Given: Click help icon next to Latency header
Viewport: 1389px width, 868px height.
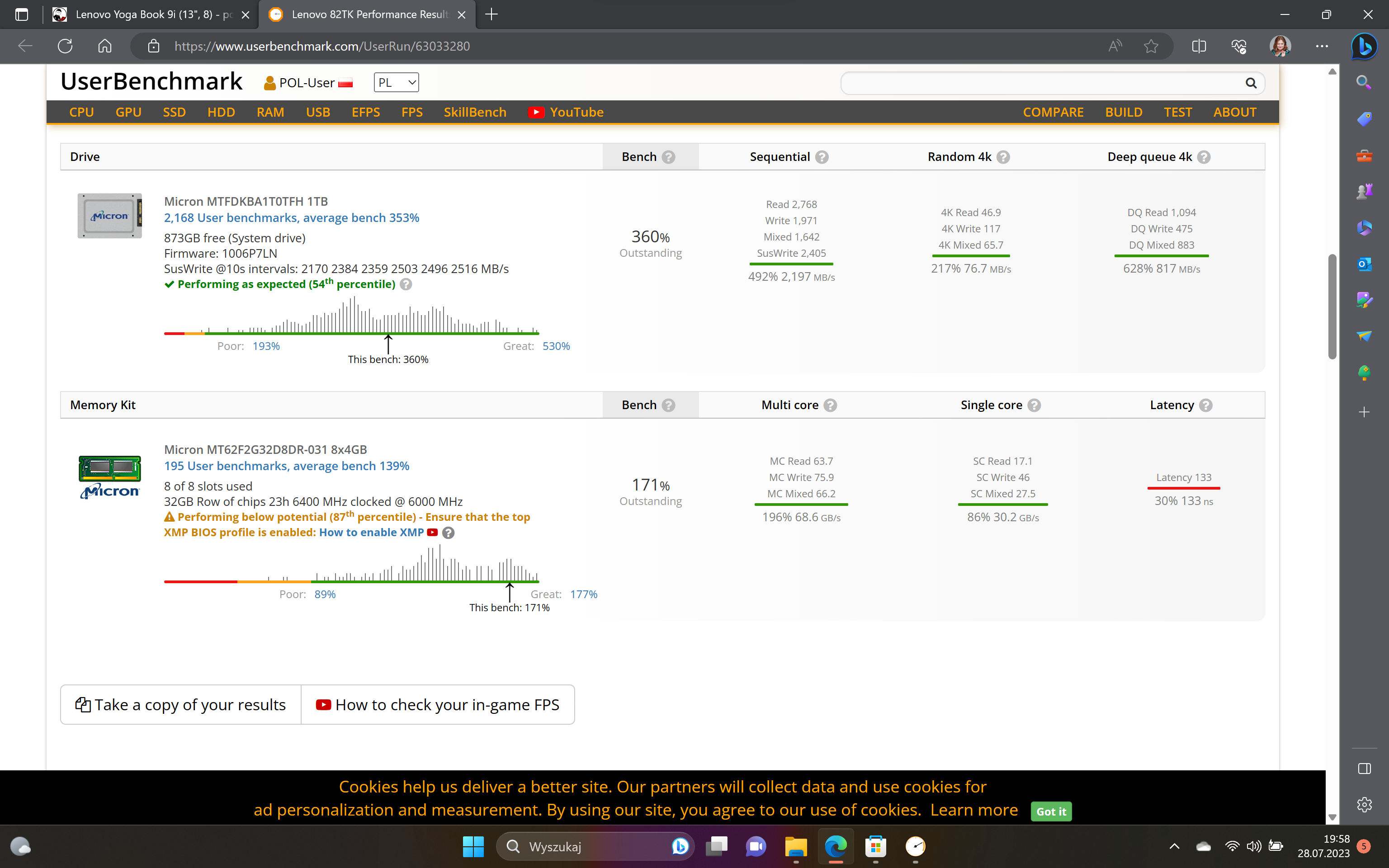Looking at the screenshot, I should (1205, 406).
